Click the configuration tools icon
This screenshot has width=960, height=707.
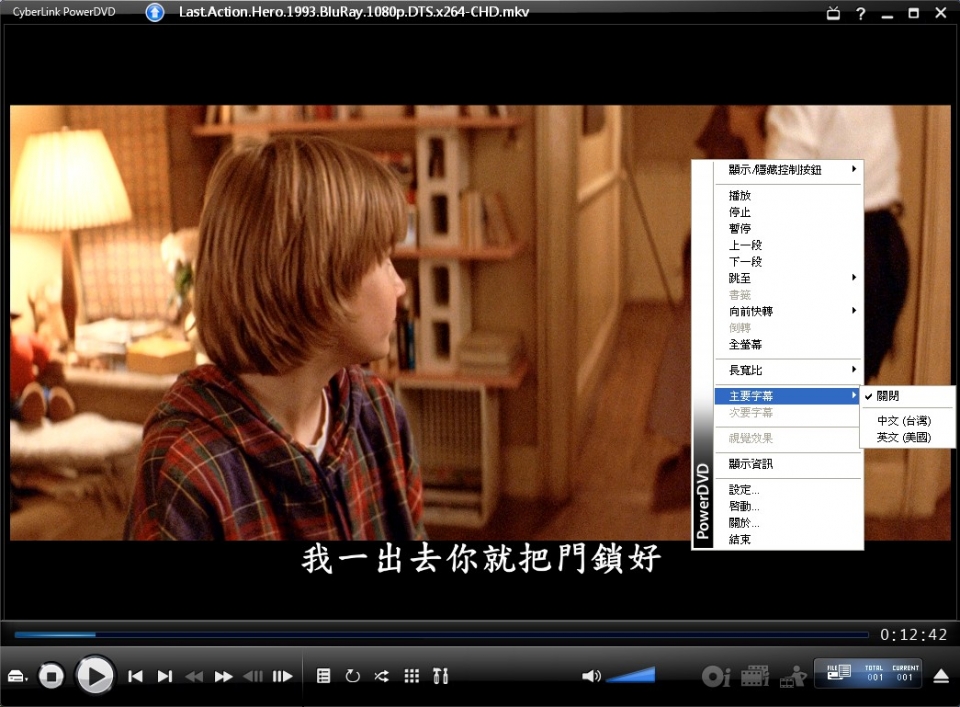click(440, 676)
